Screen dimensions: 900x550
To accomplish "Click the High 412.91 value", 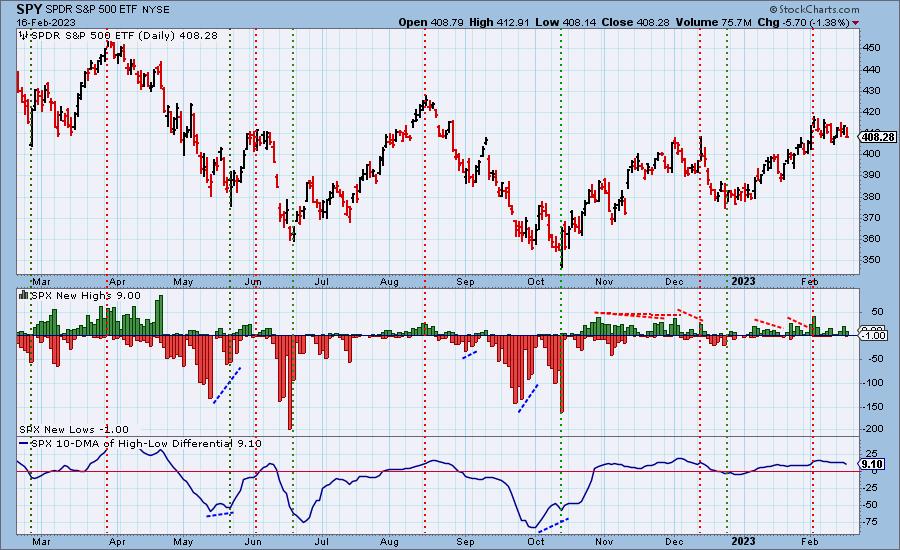I will 499,22.
